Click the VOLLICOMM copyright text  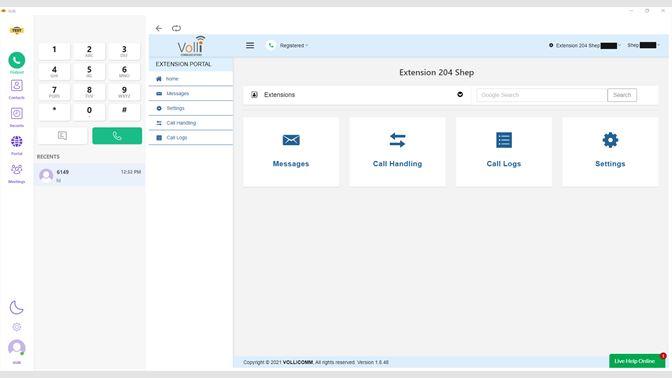(x=298, y=362)
